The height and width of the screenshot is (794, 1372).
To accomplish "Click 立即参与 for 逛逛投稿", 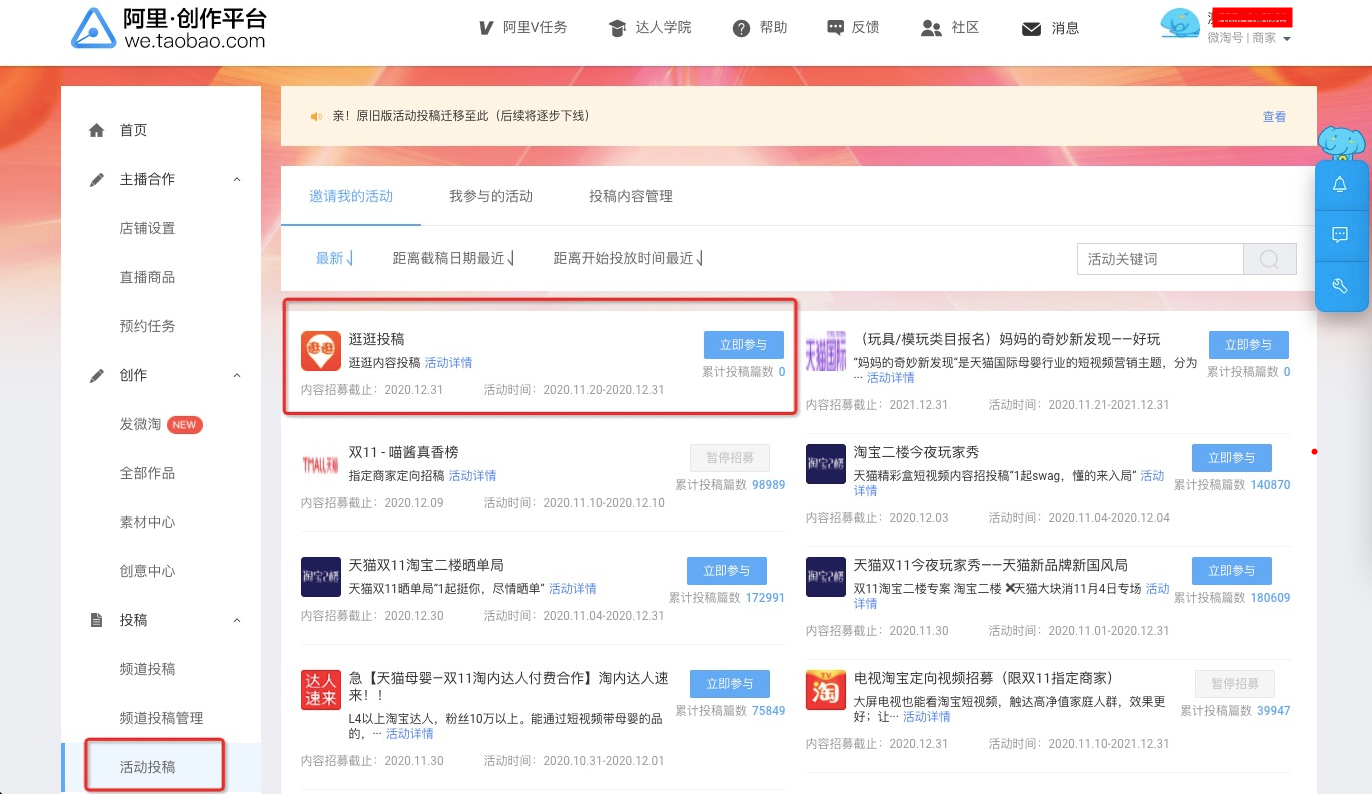I will click(x=744, y=344).
